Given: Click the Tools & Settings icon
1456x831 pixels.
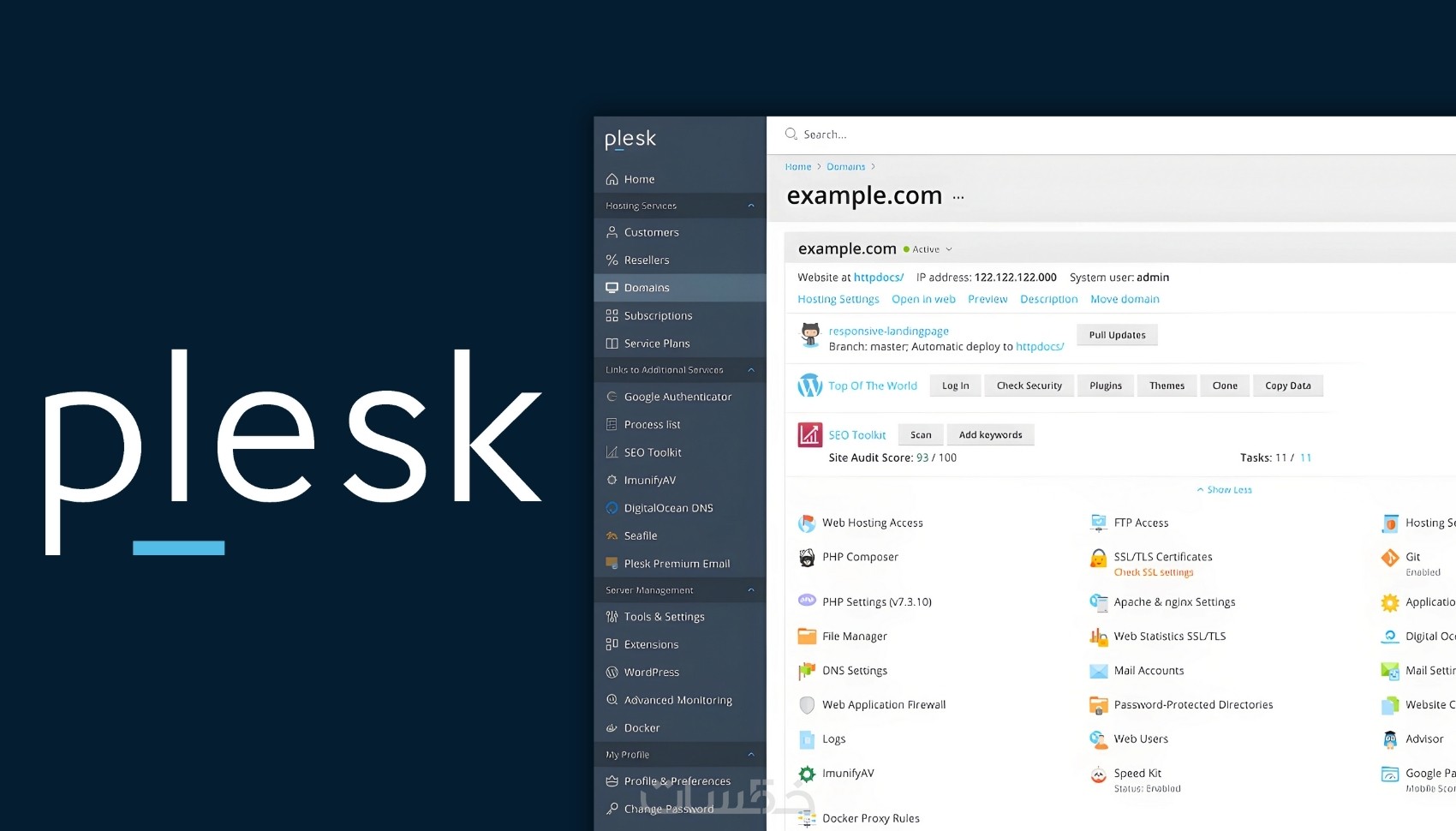Looking at the screenshot, I should (612, 617).
